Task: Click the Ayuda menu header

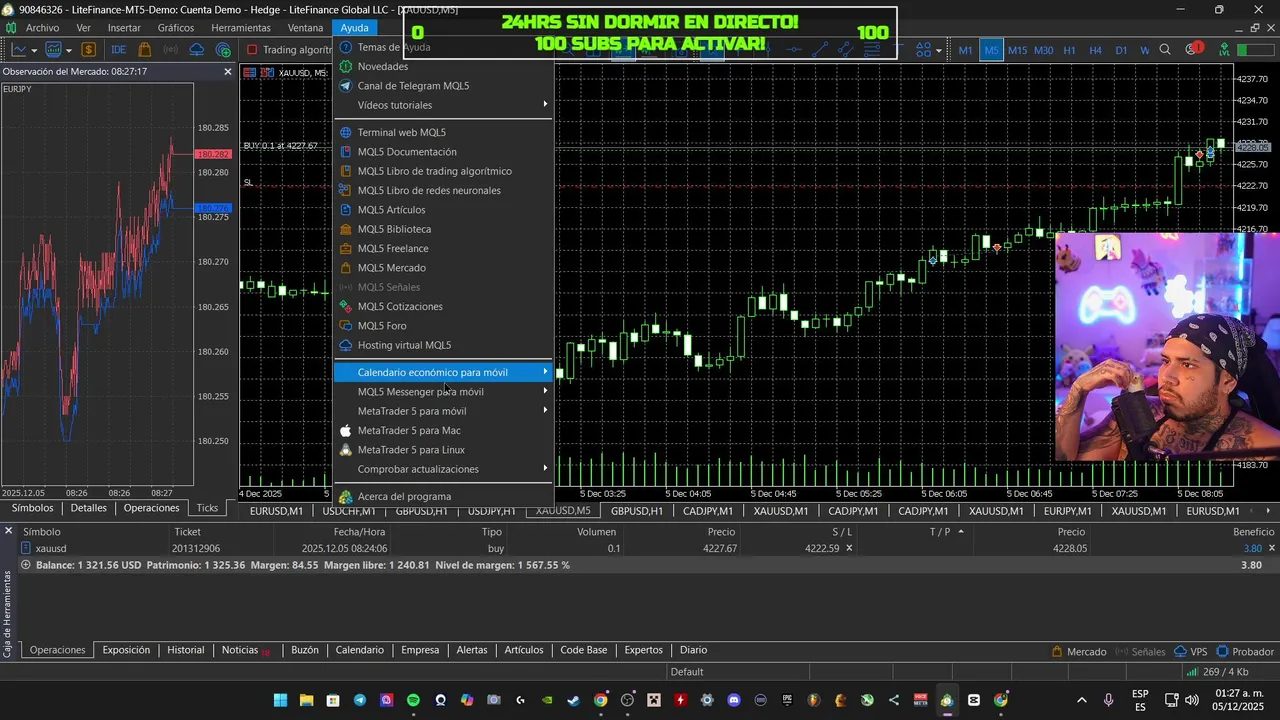Action: click(x=354, y=28)
